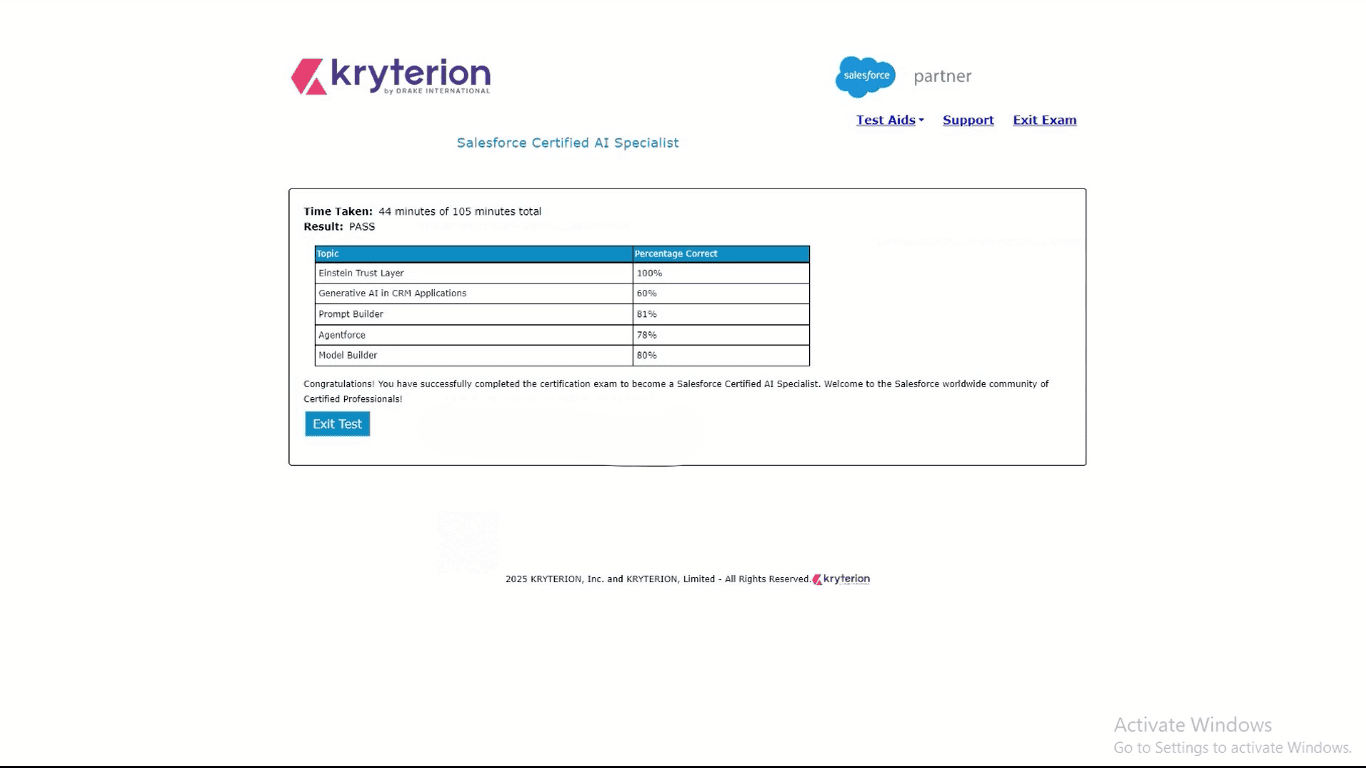The image size is (1366, 768).
Task: Select the Einstein Trust Layer row
Action: pos(361,273)
